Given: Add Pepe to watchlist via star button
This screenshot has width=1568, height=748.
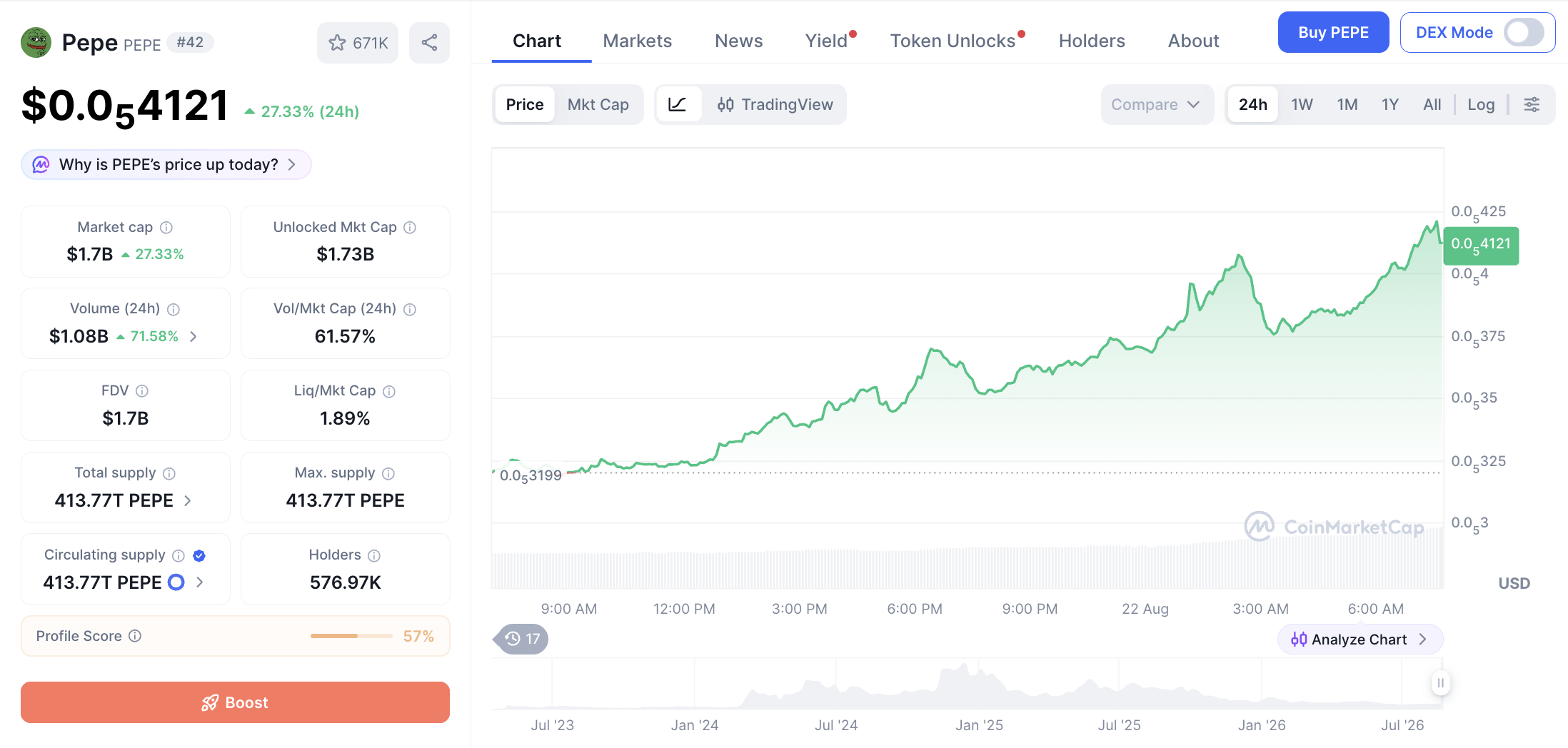Looking at the screenshot, I should [358, 43].
